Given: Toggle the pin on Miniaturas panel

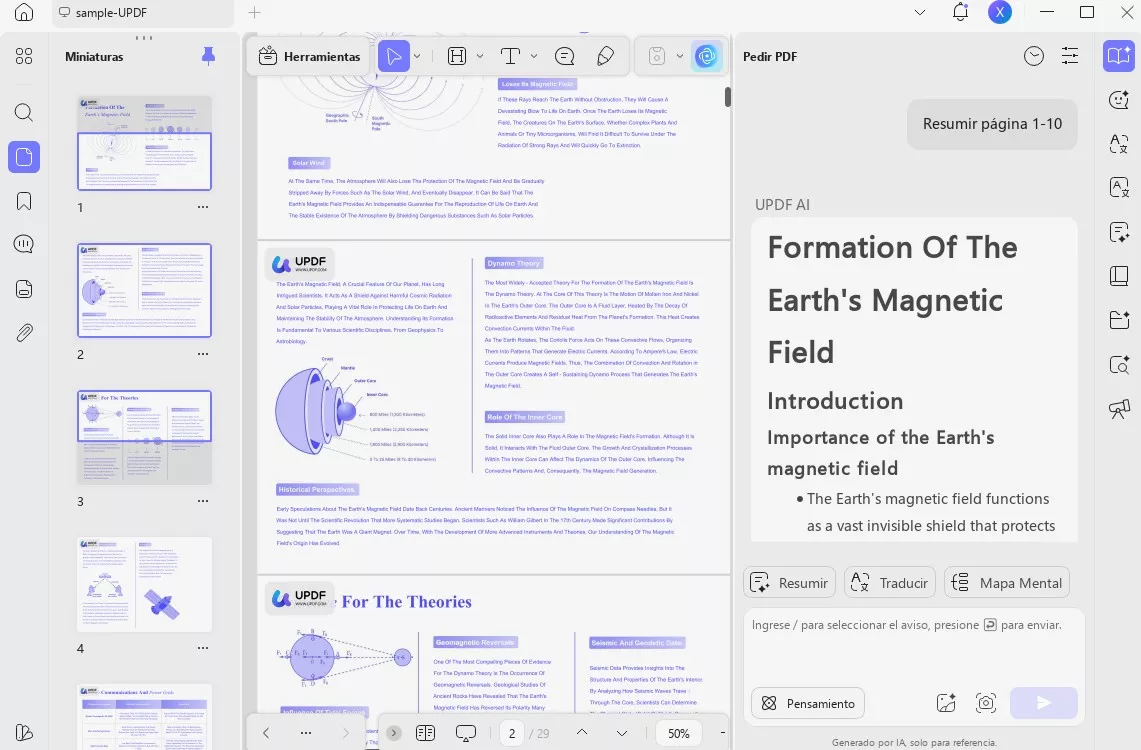Looking at the screenshot, I should [208, 56].
